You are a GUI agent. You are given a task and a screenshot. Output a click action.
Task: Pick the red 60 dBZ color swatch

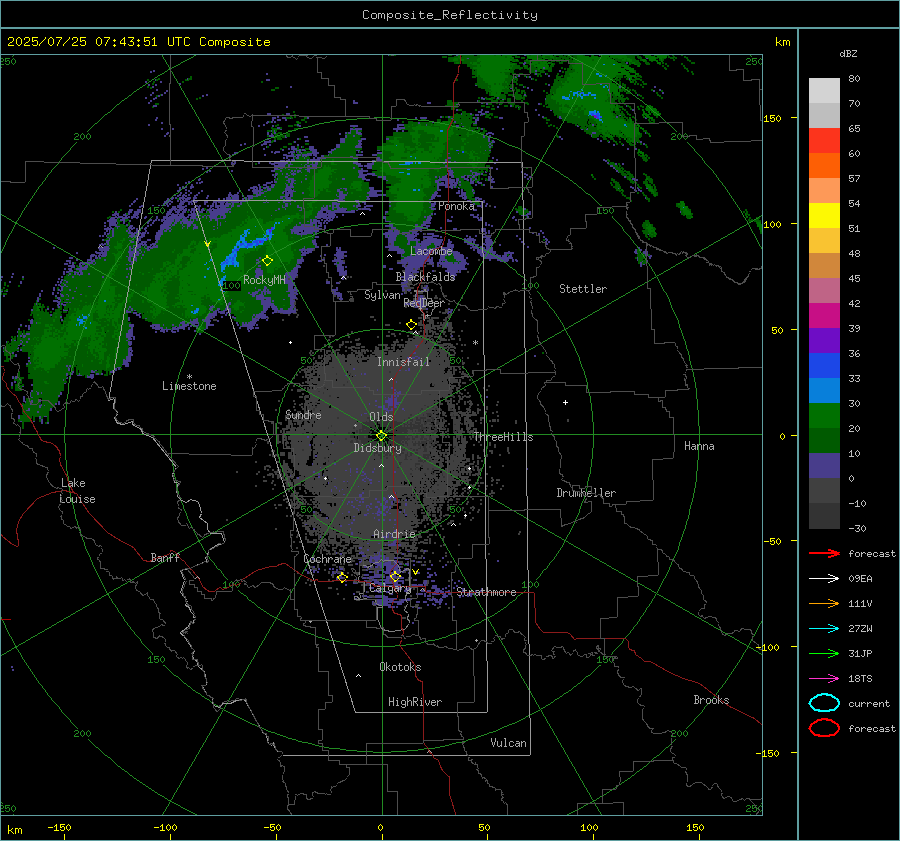(824, 141)
